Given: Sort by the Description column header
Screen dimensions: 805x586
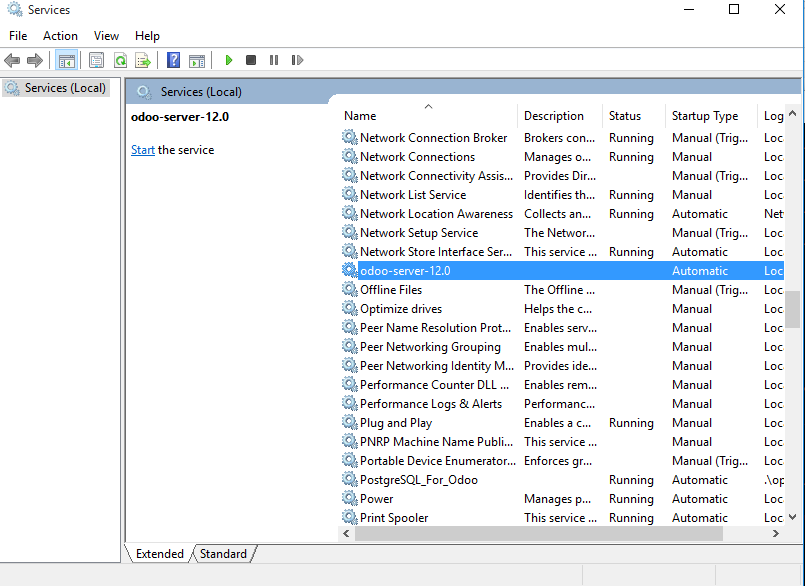Looking at the screenshot, I should click(560, 116).
